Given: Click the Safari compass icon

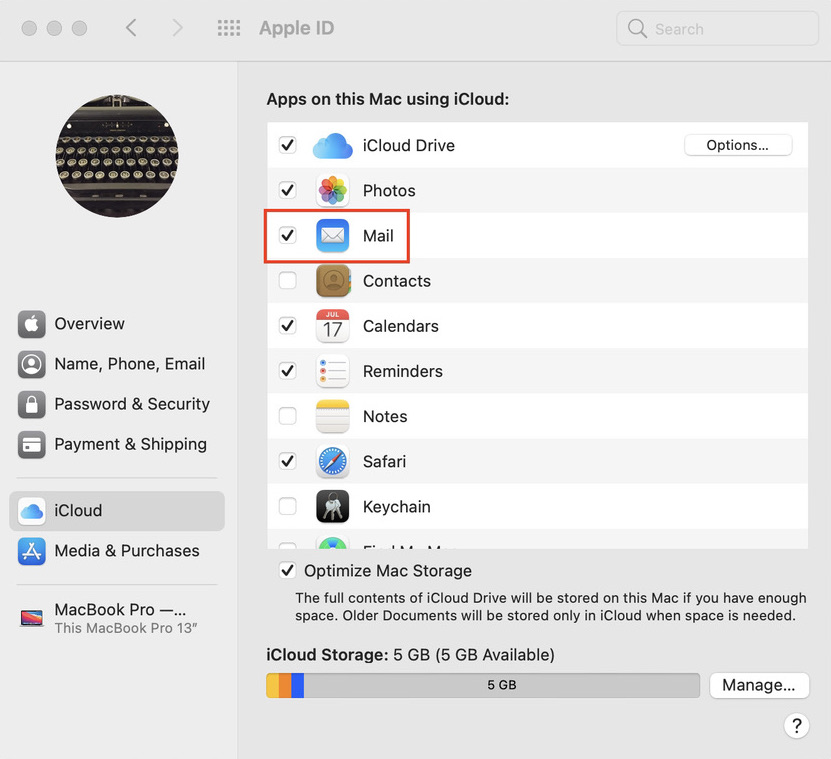Looking at the screenshot, I should 332,461.
